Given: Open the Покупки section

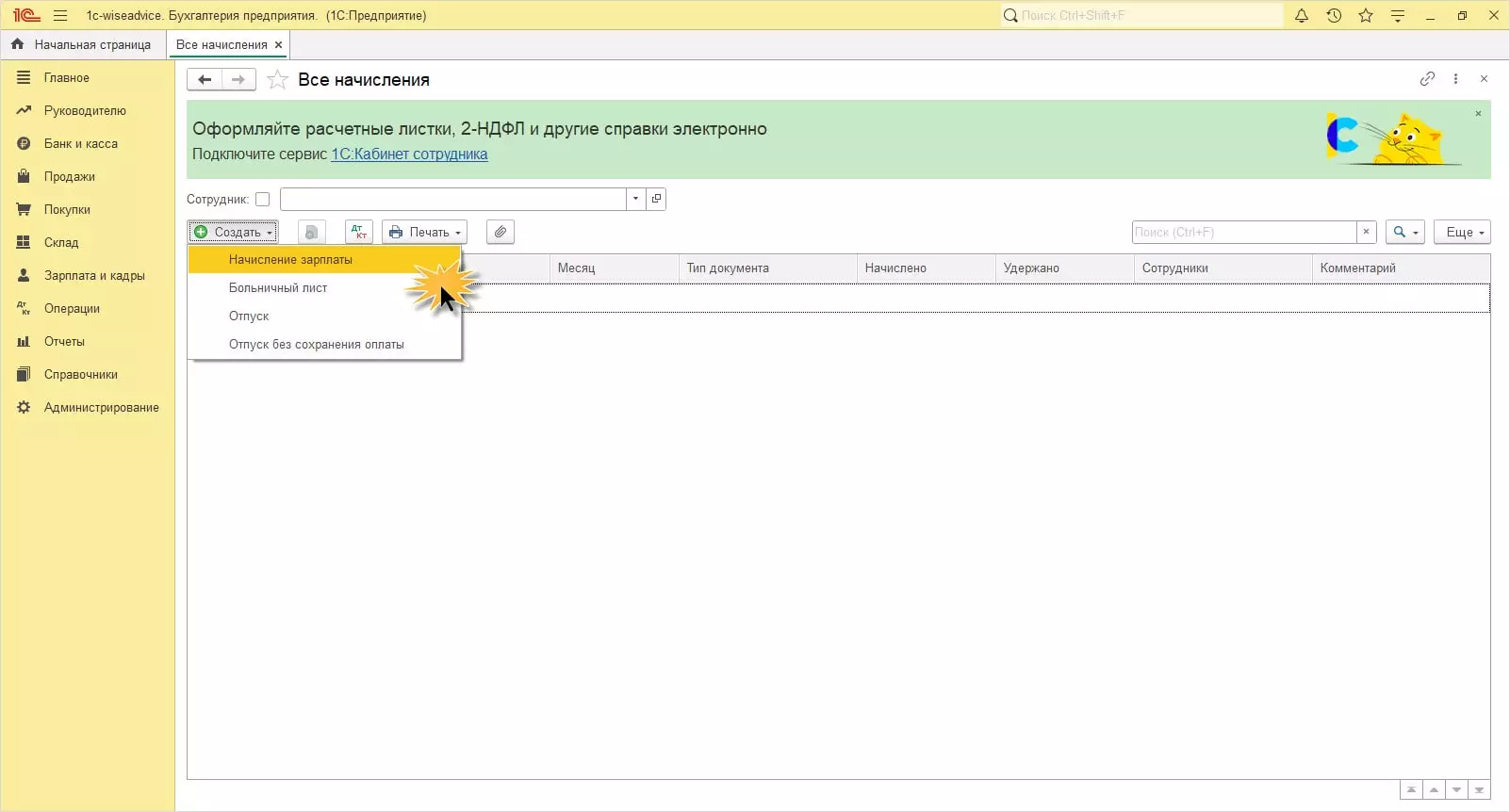Looking at the screenshot, I should coord(67,209).
